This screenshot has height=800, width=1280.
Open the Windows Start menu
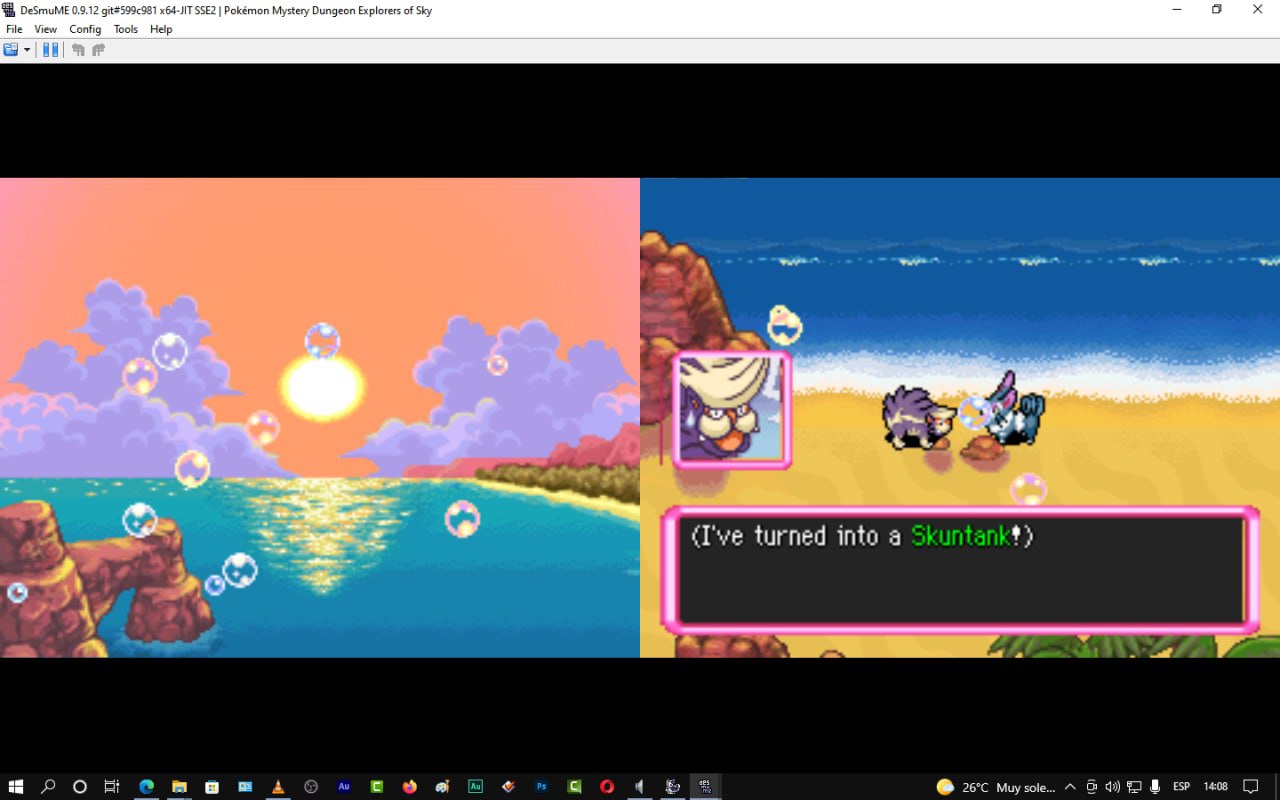[15, 787]
